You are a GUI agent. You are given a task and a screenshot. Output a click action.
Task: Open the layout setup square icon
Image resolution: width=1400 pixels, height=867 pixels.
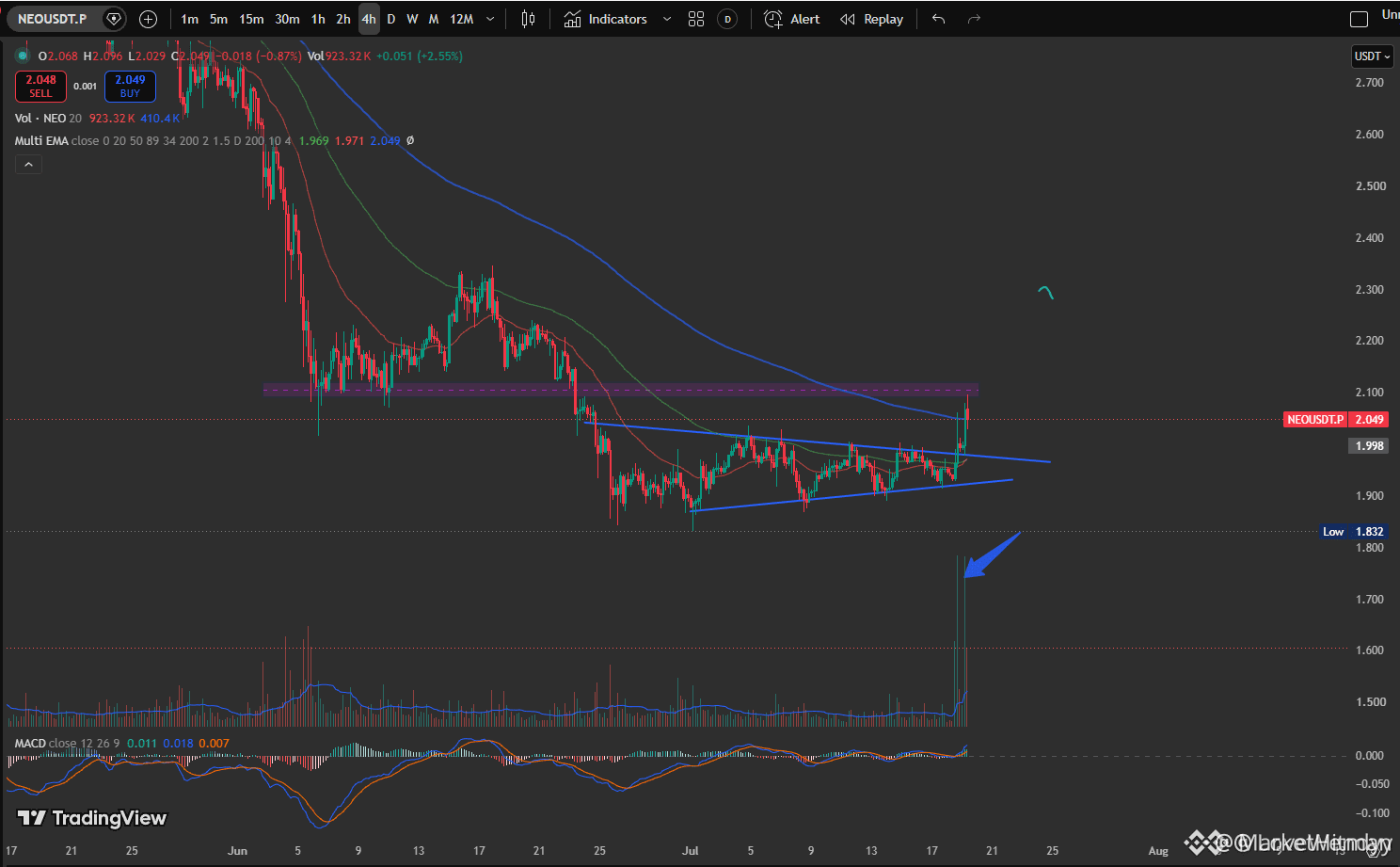point(1359,19)
